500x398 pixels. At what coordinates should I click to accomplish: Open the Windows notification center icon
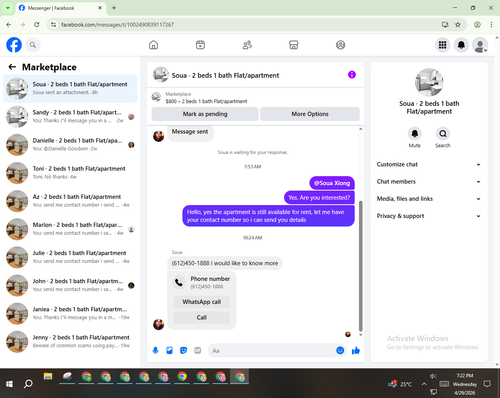point(487,384)
